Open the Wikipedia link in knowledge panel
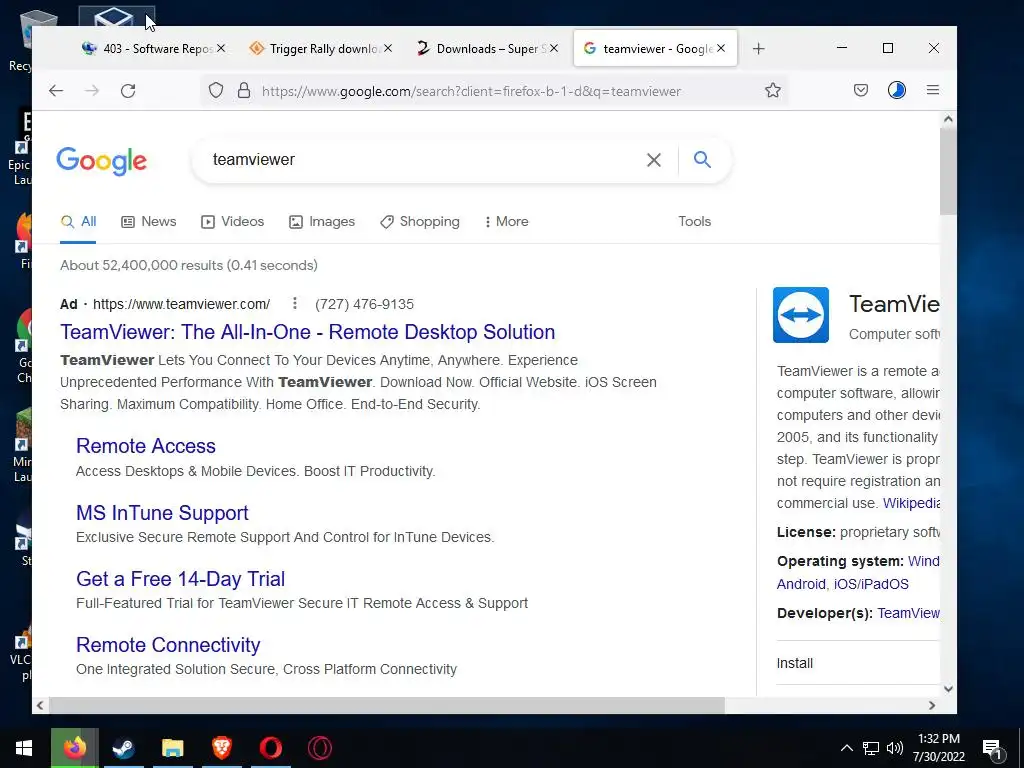 (911, 503)
